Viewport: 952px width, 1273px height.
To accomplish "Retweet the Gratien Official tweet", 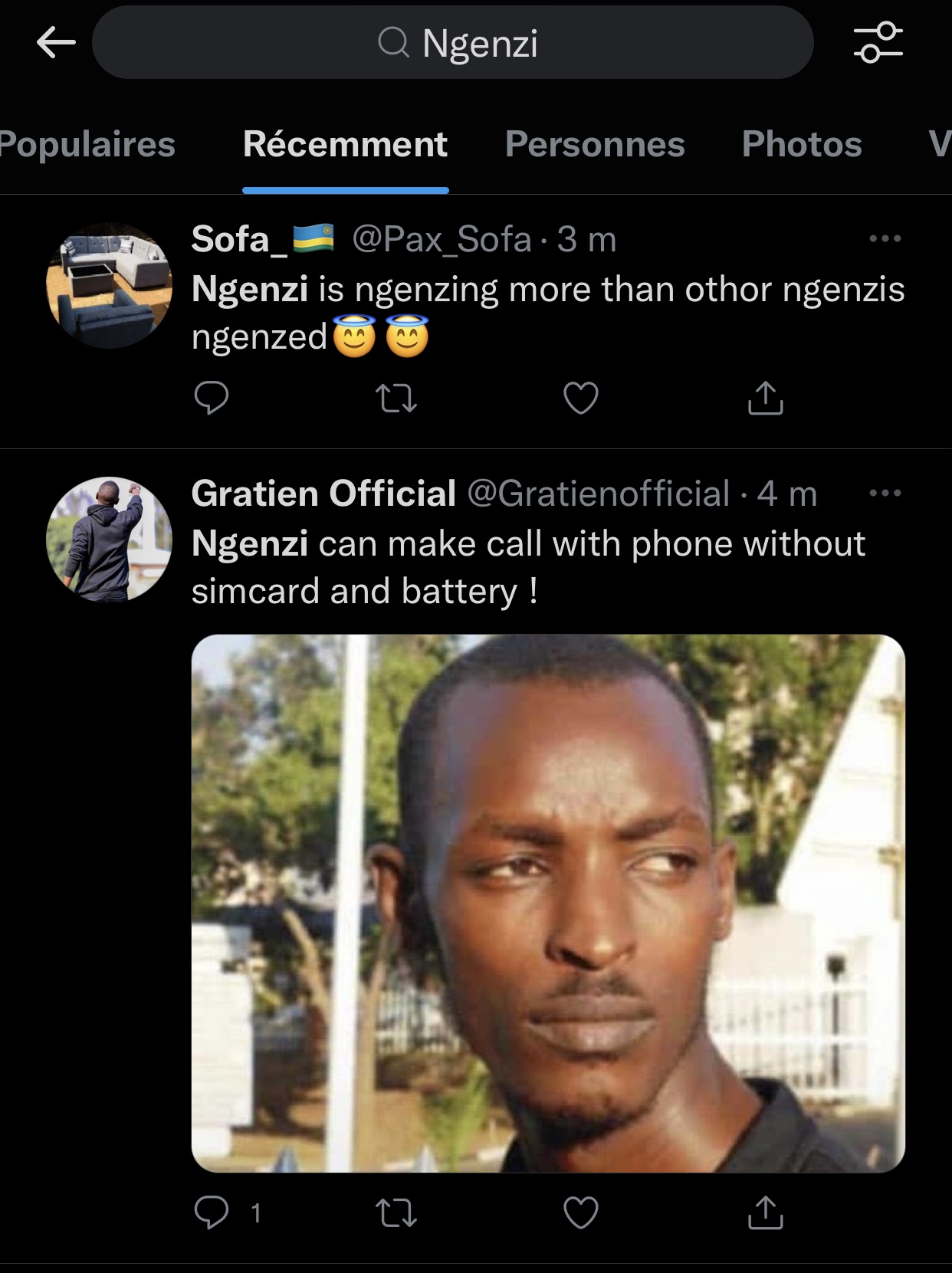I will [x=396, y=1212].
